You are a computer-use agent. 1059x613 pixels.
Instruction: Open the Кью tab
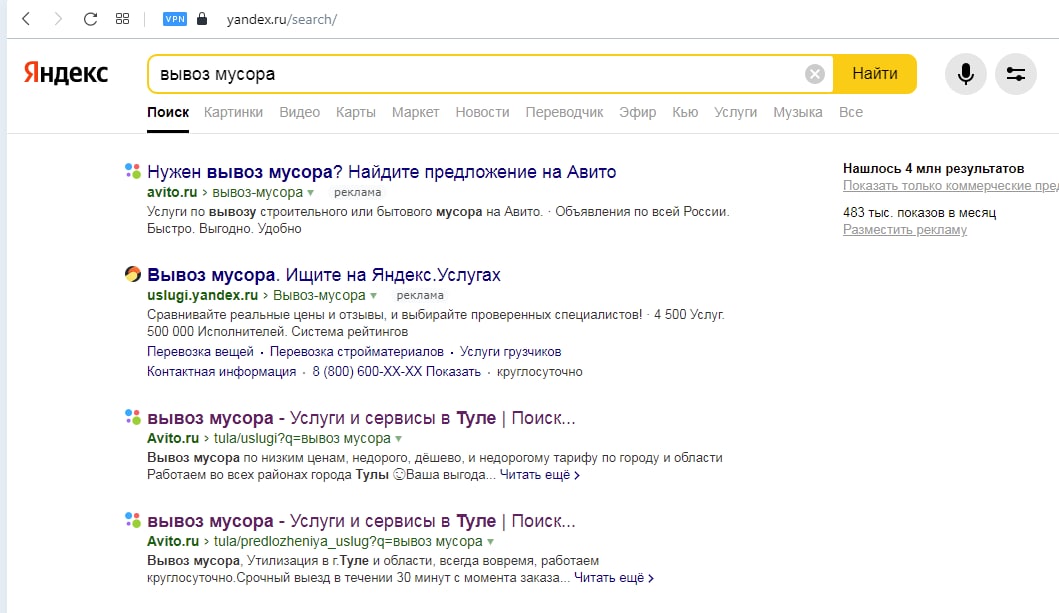click(x=685, y=112)
